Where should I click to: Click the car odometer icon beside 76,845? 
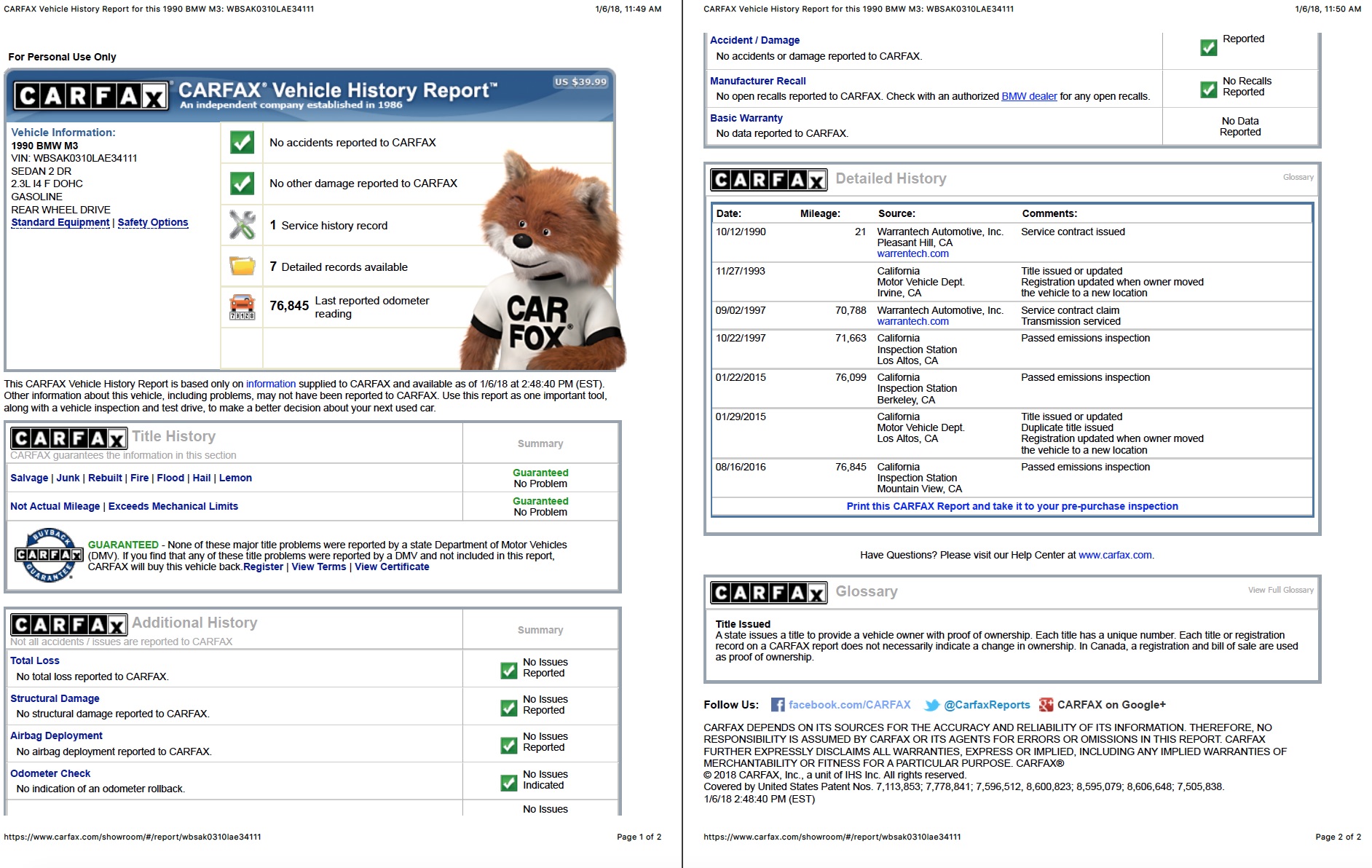(242, 307)
